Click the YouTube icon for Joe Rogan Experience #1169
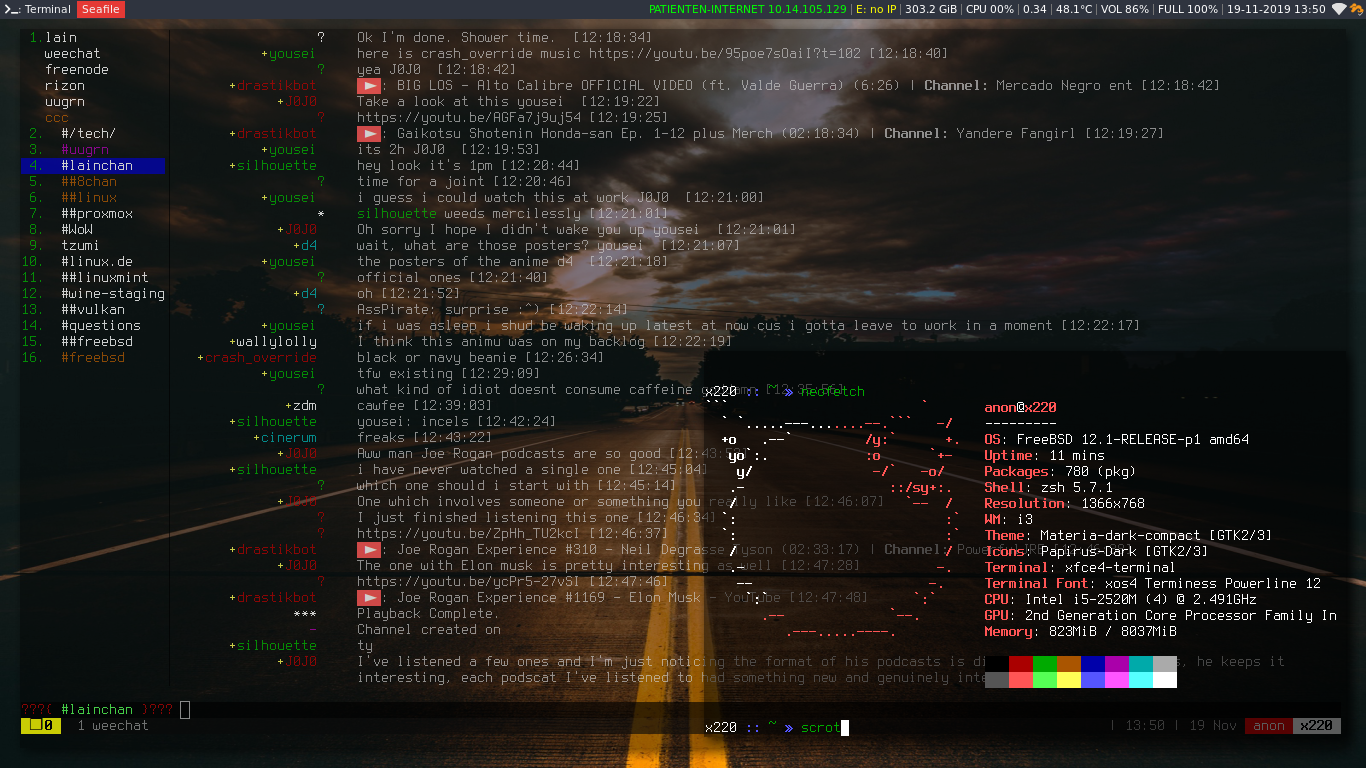Viewport: 1366px width, 768px height. pos(369,598)
